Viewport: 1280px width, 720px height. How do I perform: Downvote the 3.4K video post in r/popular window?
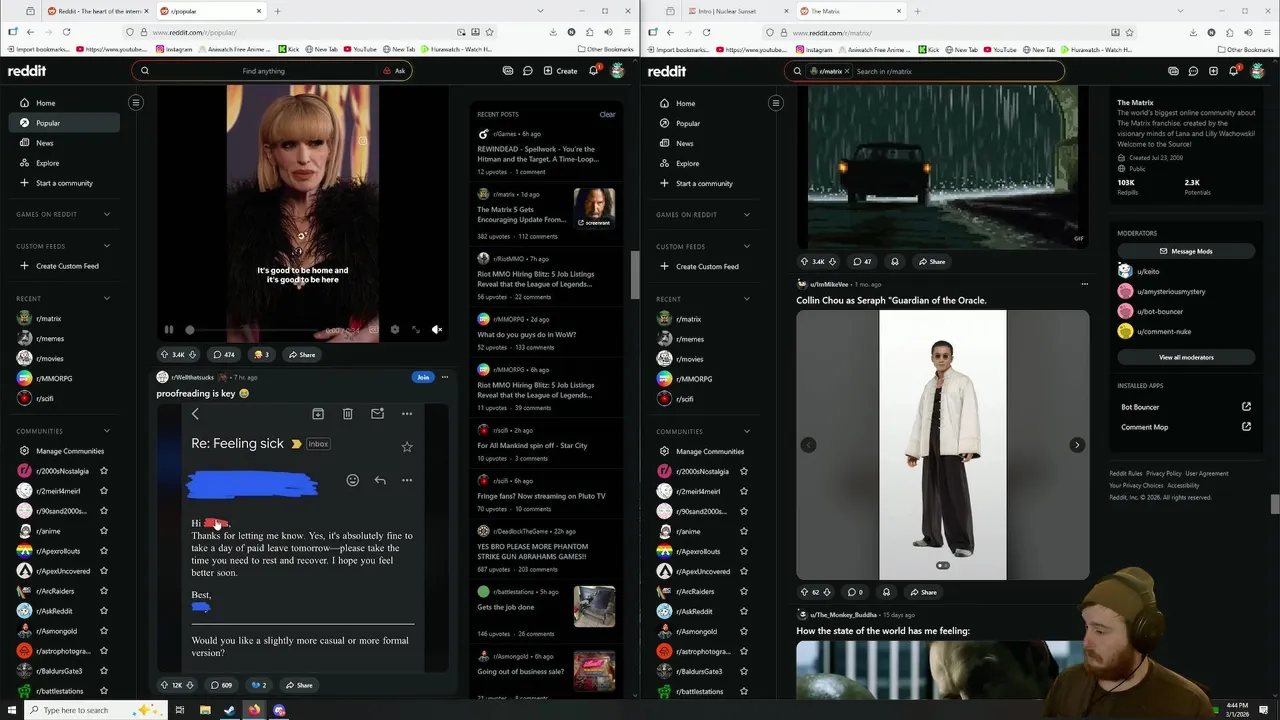193,354
